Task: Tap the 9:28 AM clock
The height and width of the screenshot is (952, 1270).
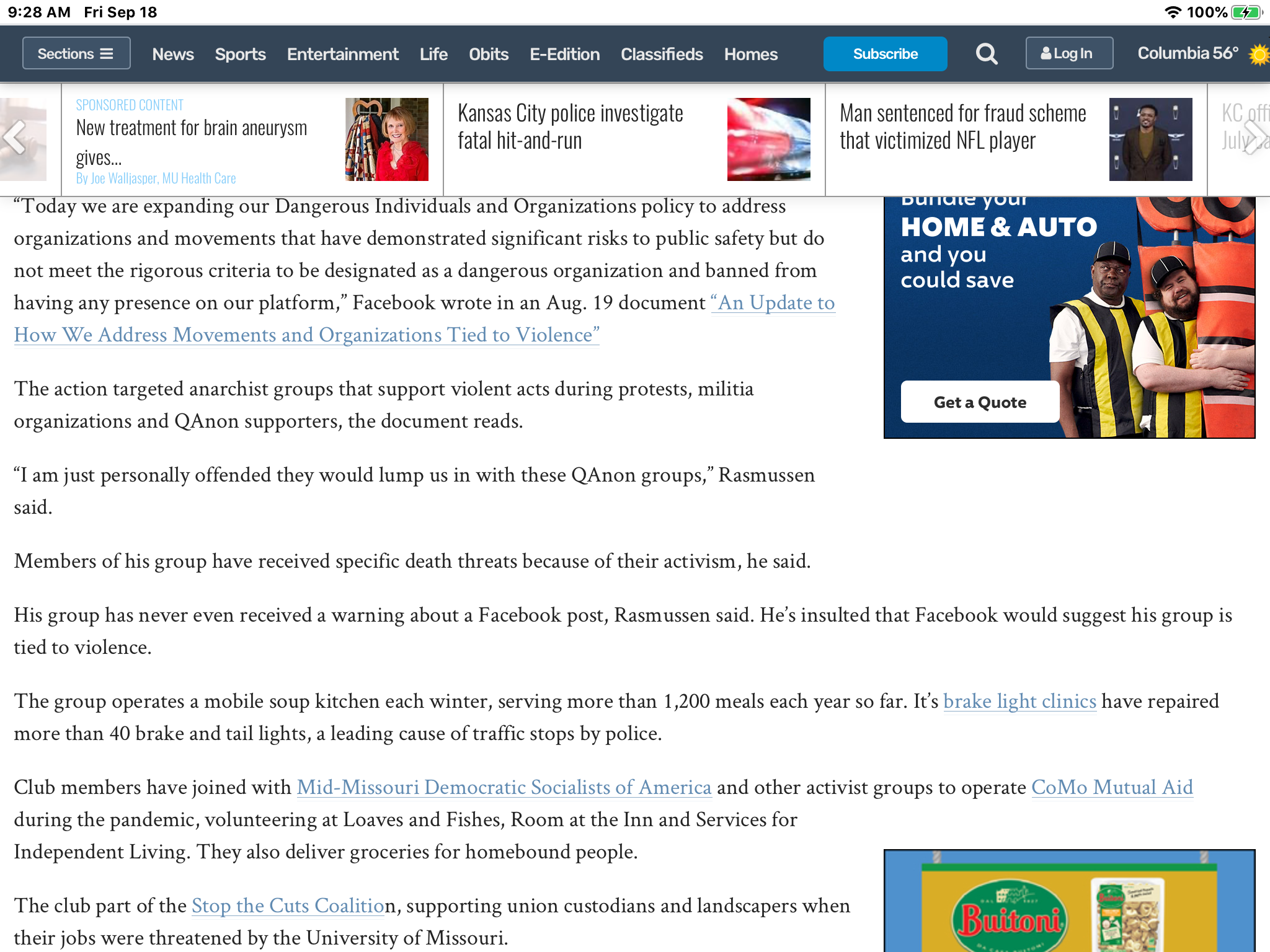Action: 39,12
